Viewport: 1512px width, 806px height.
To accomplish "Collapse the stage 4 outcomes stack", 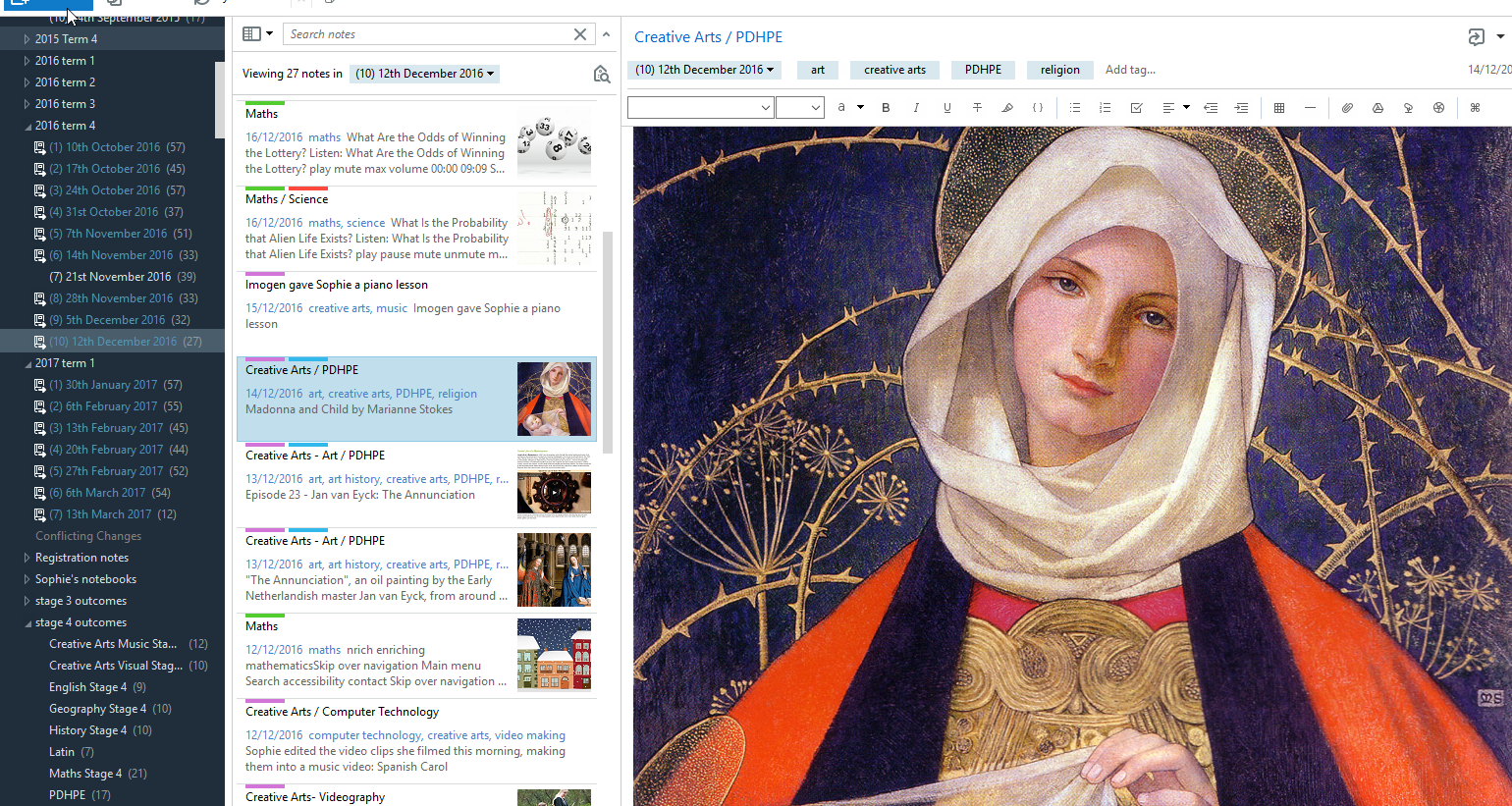I will 27,622.
